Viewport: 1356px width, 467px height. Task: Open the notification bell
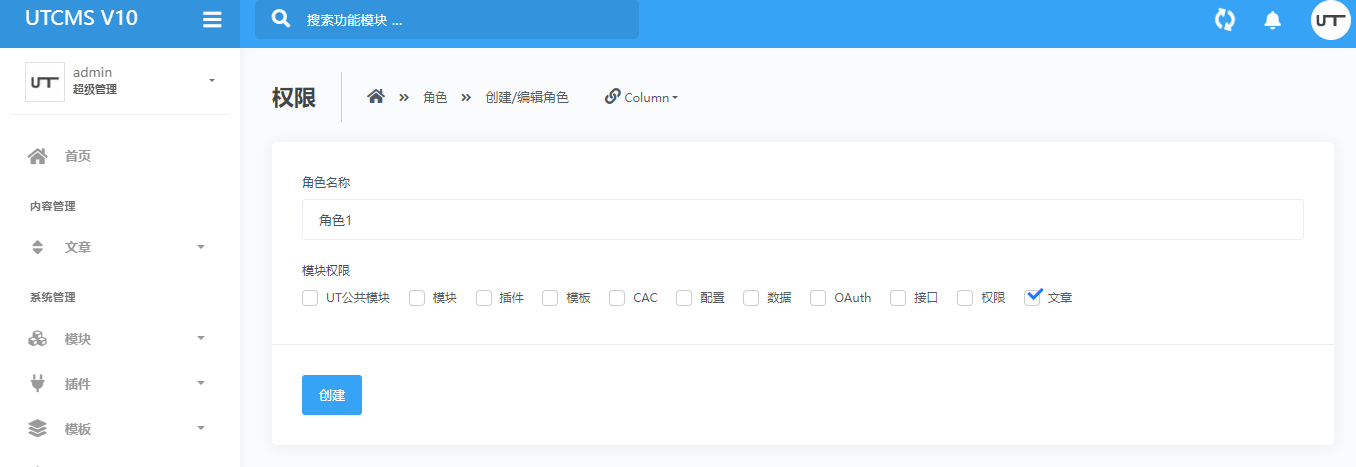pyautogui.click(x=1272, y=20)
